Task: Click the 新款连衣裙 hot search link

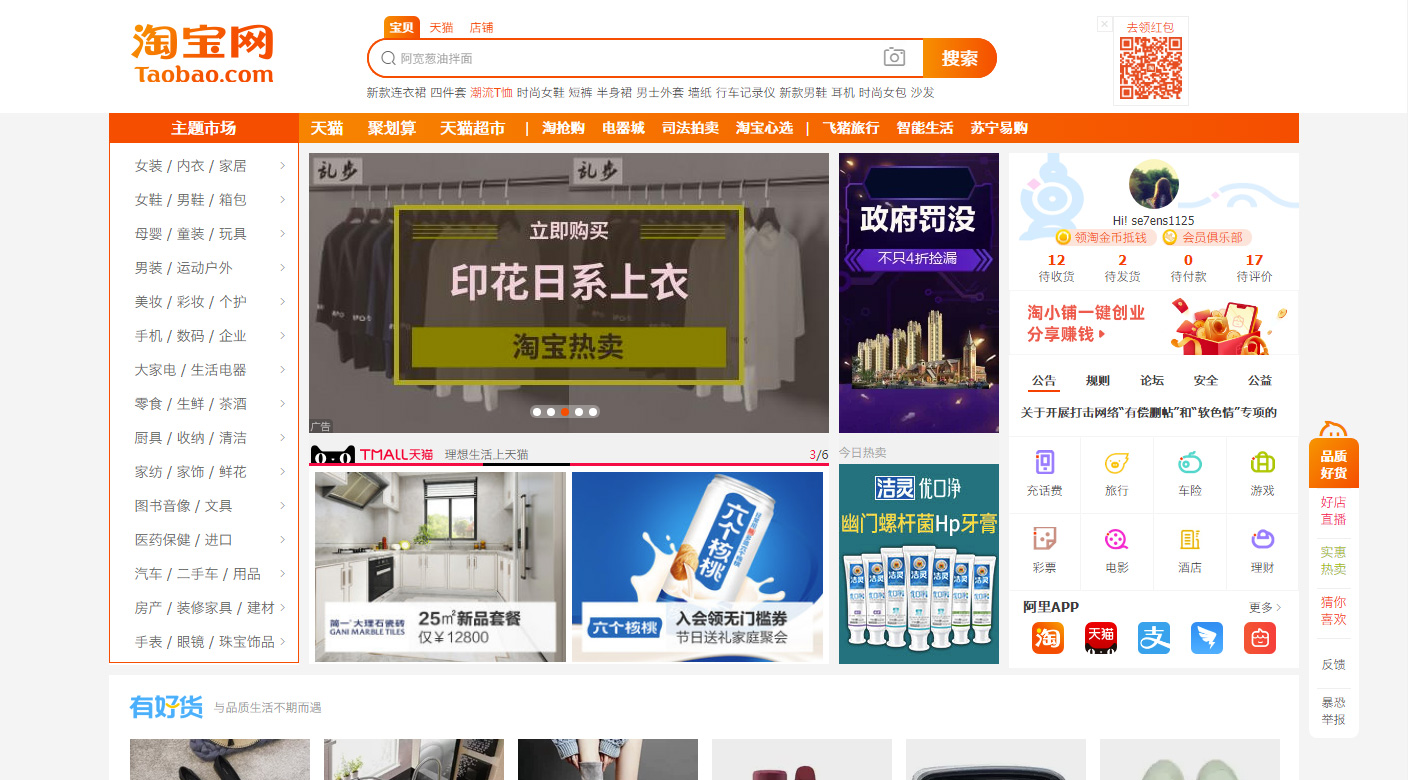Action: (x=396, y=92)
